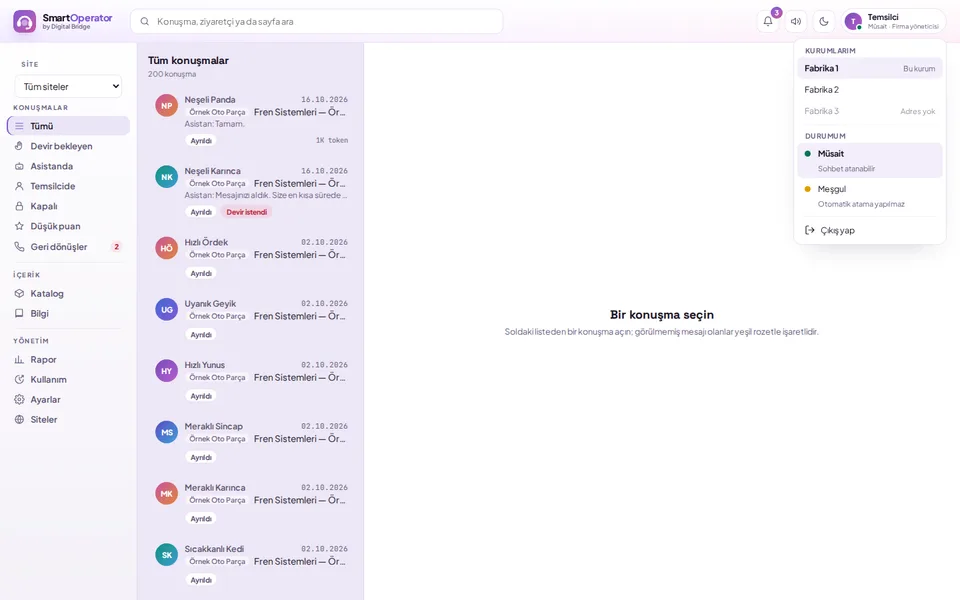The image size is (960, 600).
Task: Open Uyanık Geyik conversation
Action: click(251, 319)
